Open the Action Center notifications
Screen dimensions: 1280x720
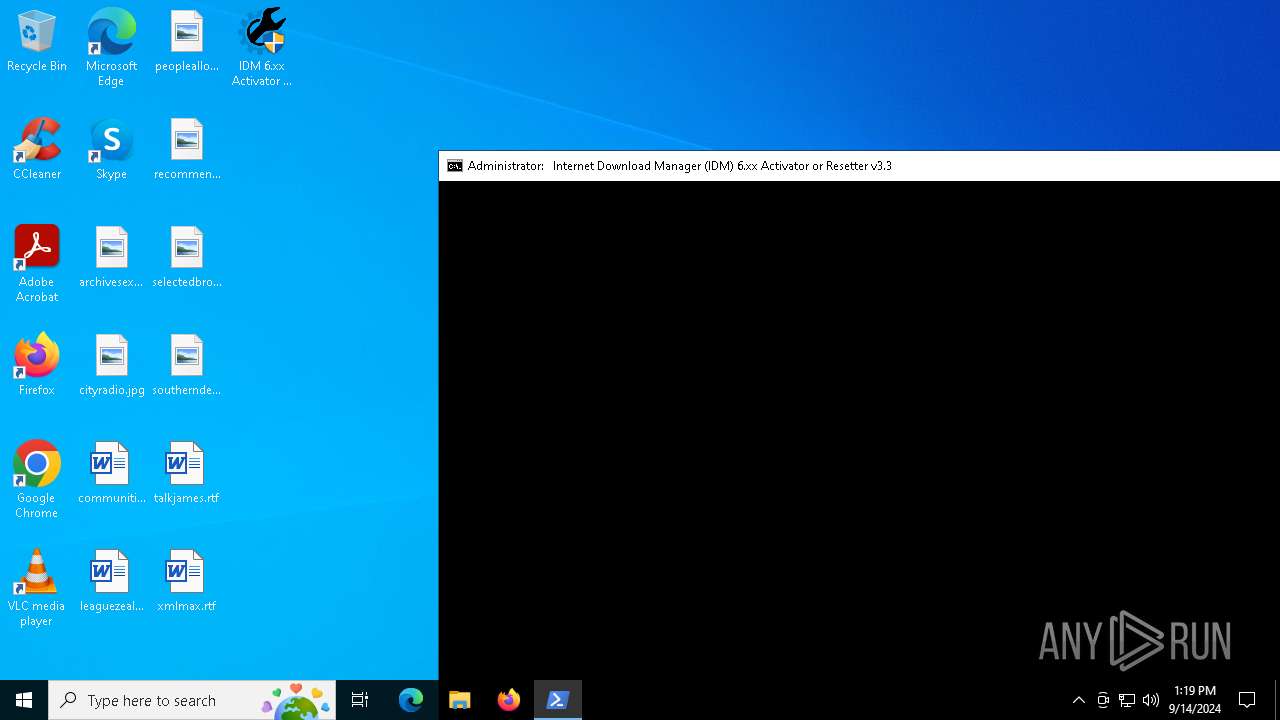click(x=1247, y=700)
